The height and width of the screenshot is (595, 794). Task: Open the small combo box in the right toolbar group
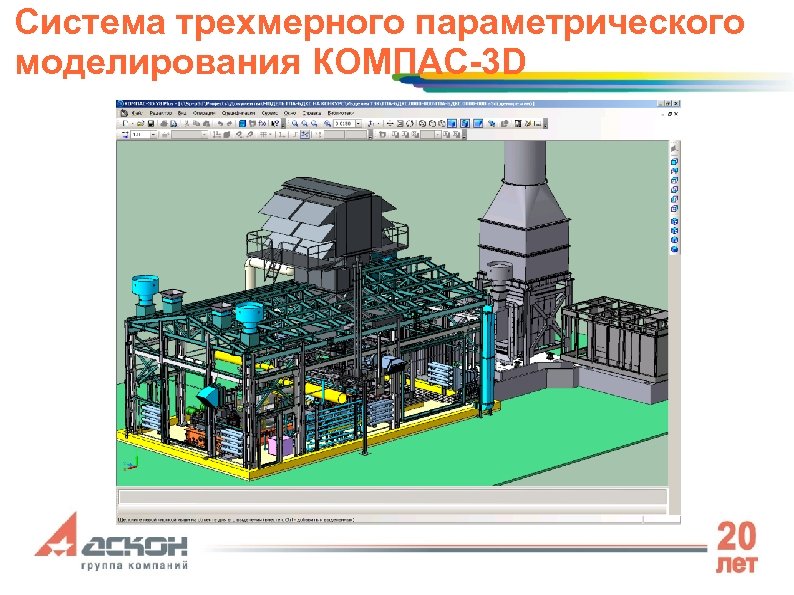[438, 134]
